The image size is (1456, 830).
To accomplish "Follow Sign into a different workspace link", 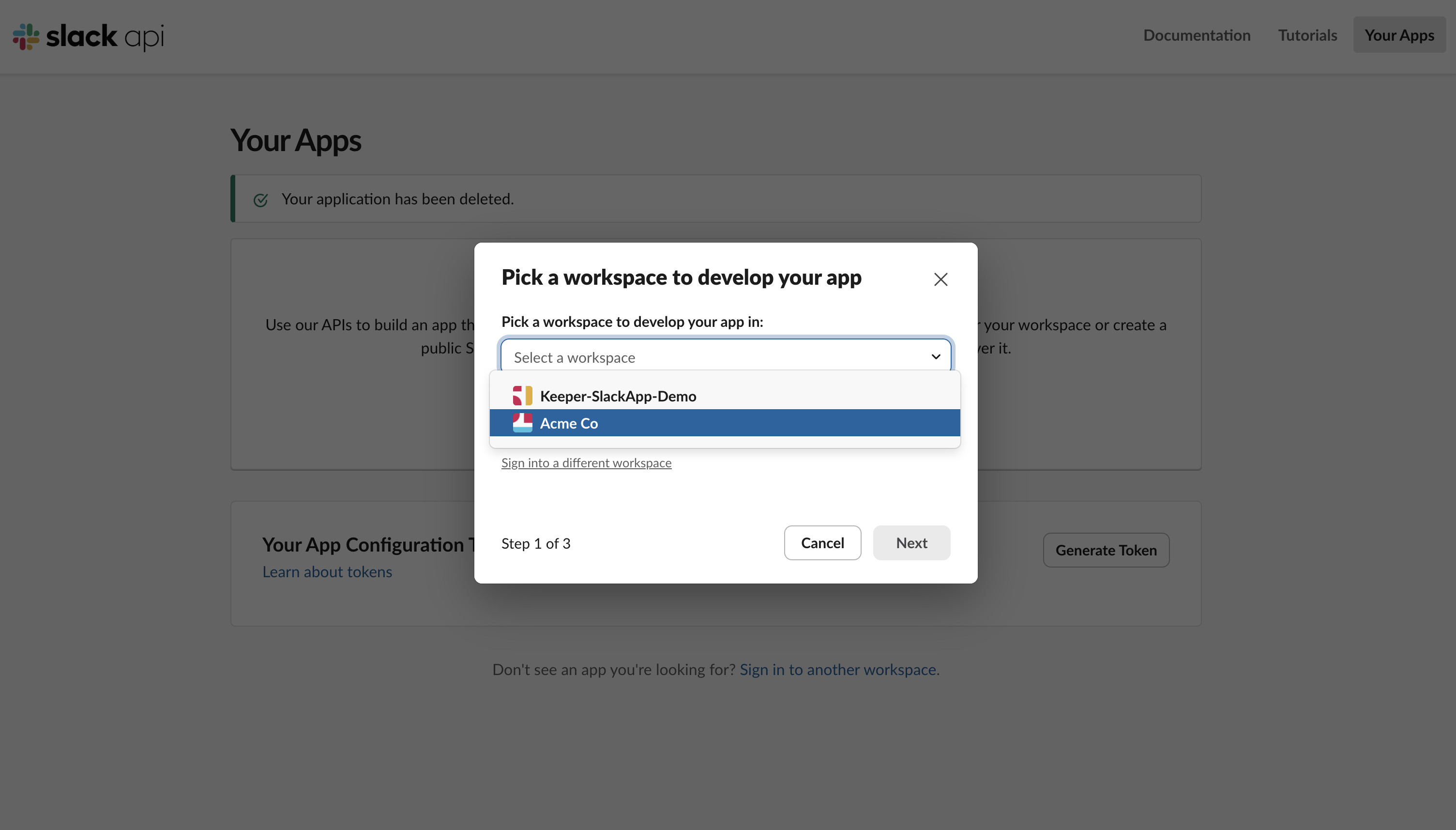I will [x=586, y=463].
